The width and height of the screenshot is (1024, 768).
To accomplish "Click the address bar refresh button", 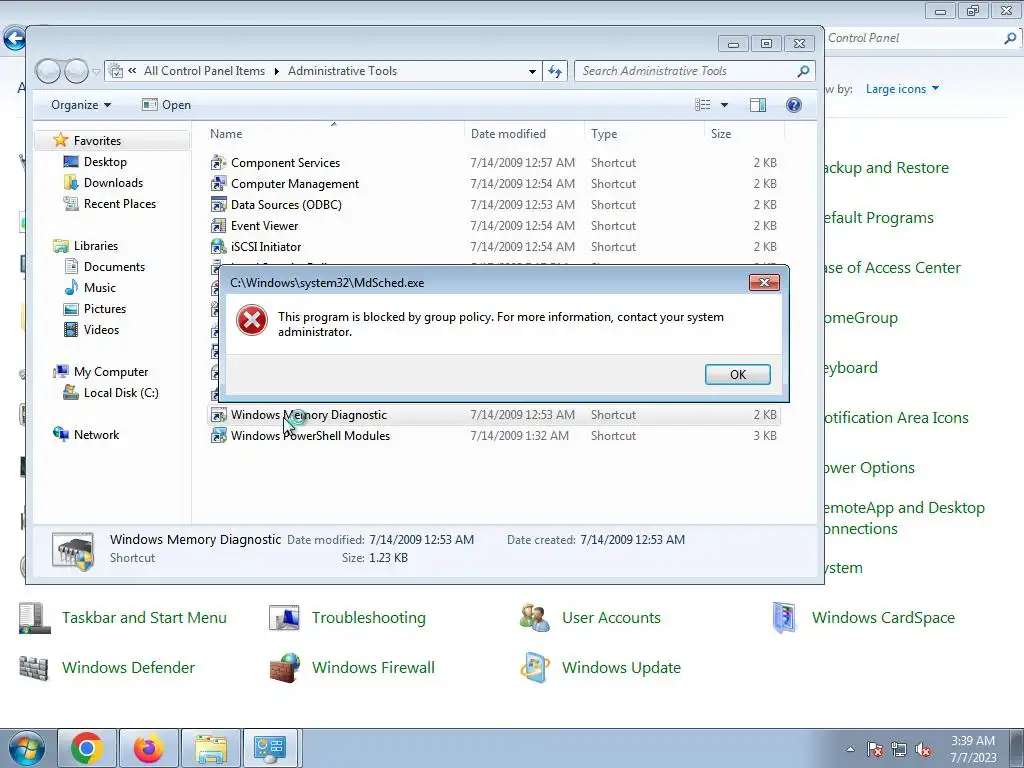I will pyautogui.click(x=555, y=71).
